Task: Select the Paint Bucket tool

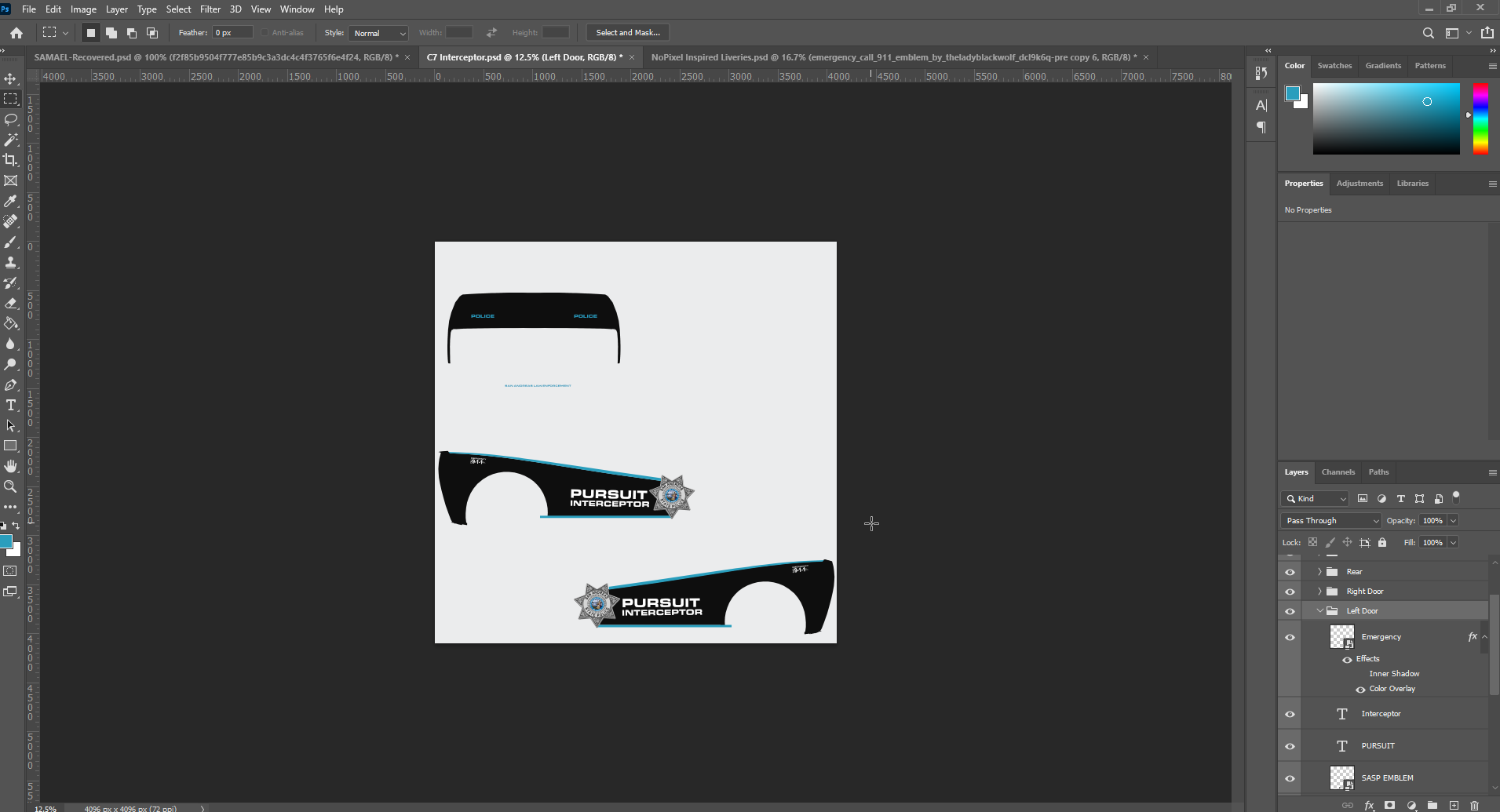Action: pyautogui.click(x=10, y=323)
